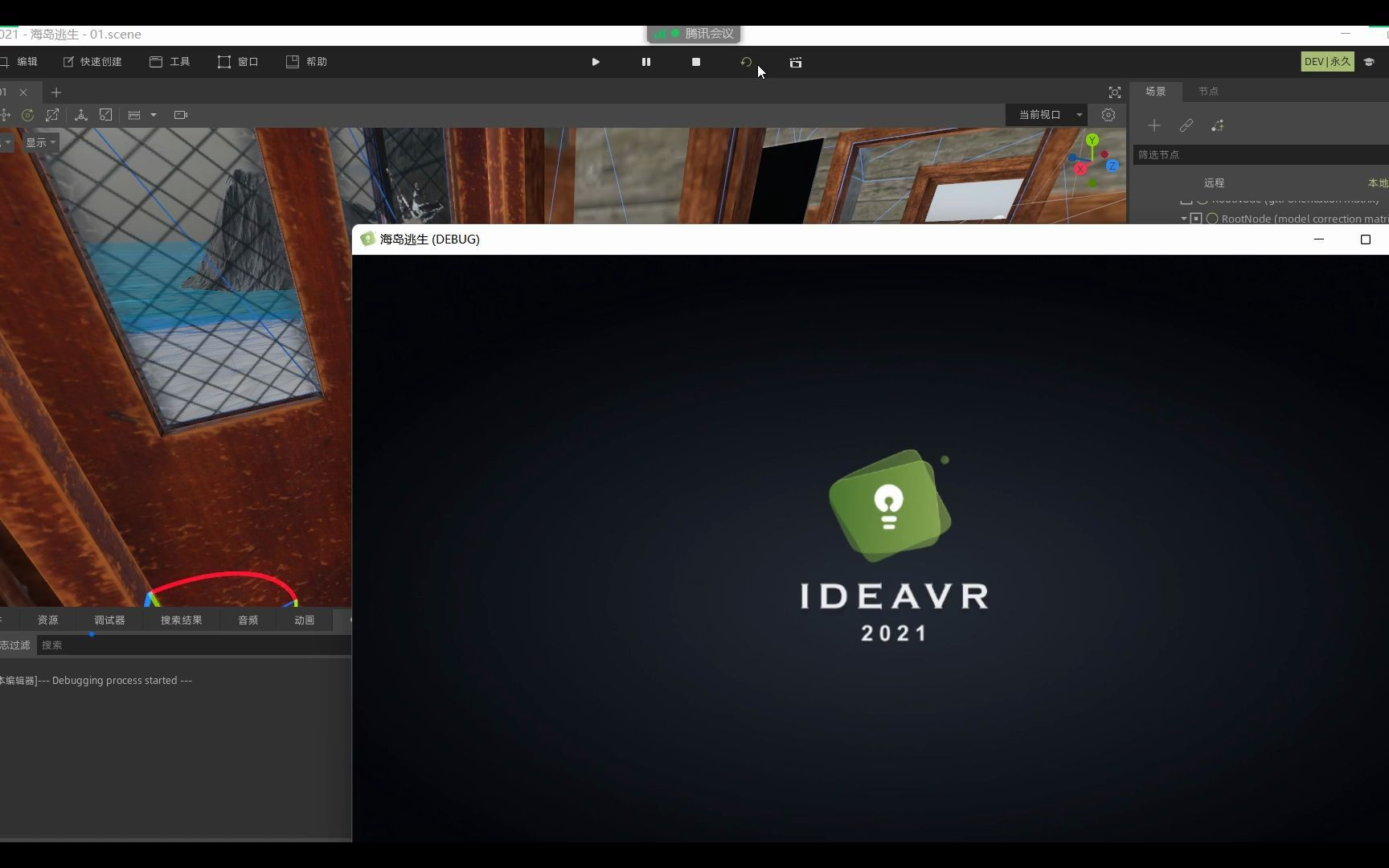The height and width of the screenshot is (868, 1389).
Task: Focus the 筛选节点 filter field
Action: 1261,154
